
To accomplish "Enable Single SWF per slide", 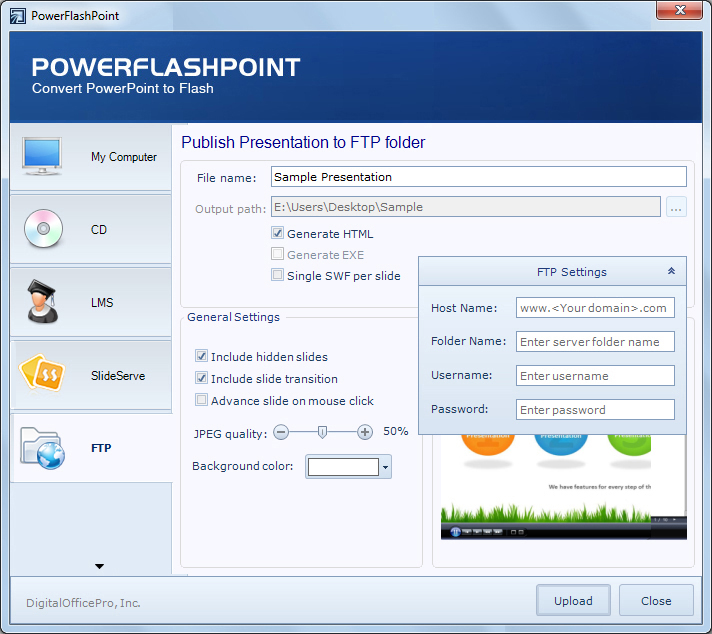I will click(x=277, y=275).
